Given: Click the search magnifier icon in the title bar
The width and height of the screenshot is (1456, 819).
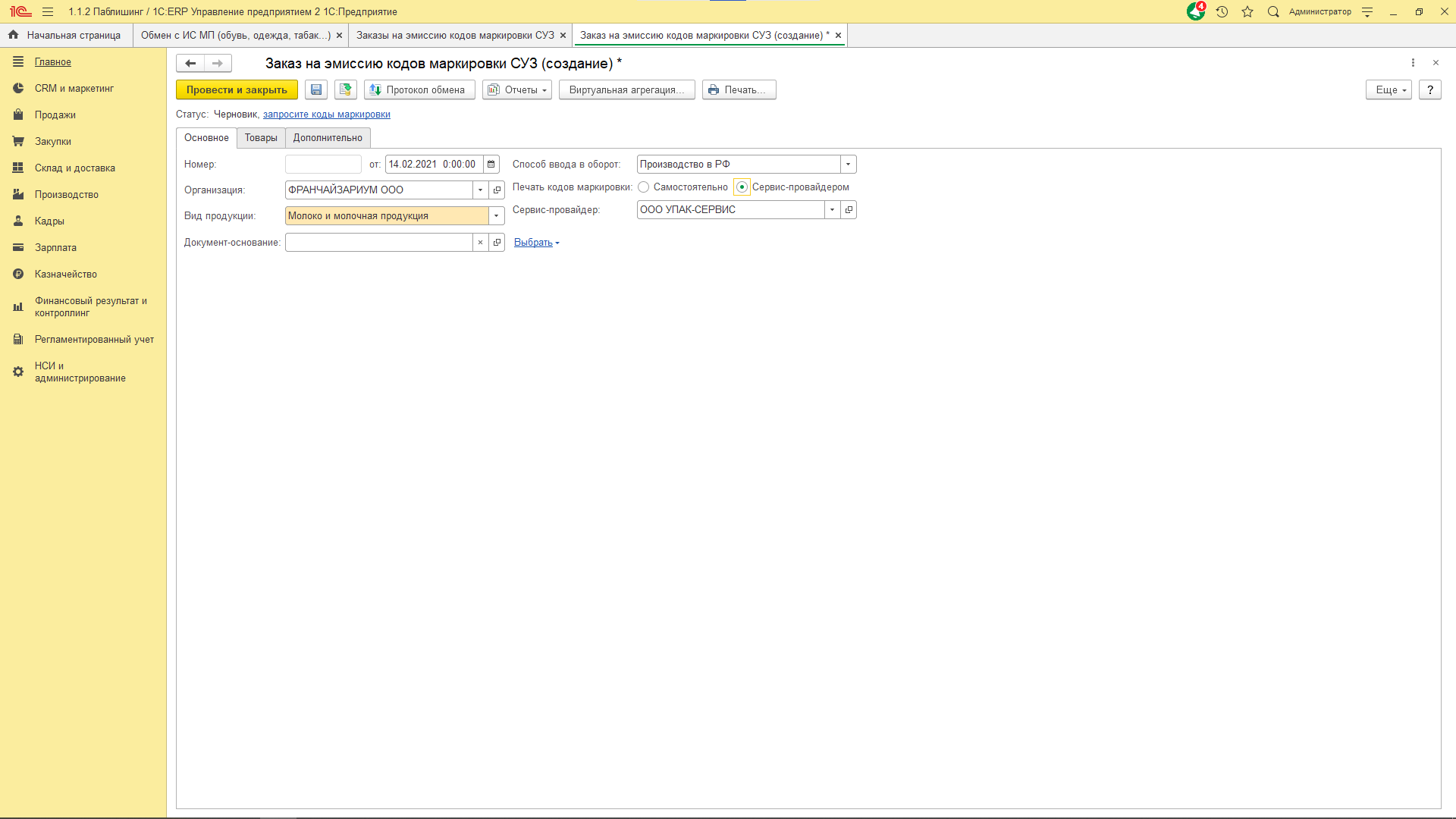Looking at the screenshot, I should coord(1273,11).
